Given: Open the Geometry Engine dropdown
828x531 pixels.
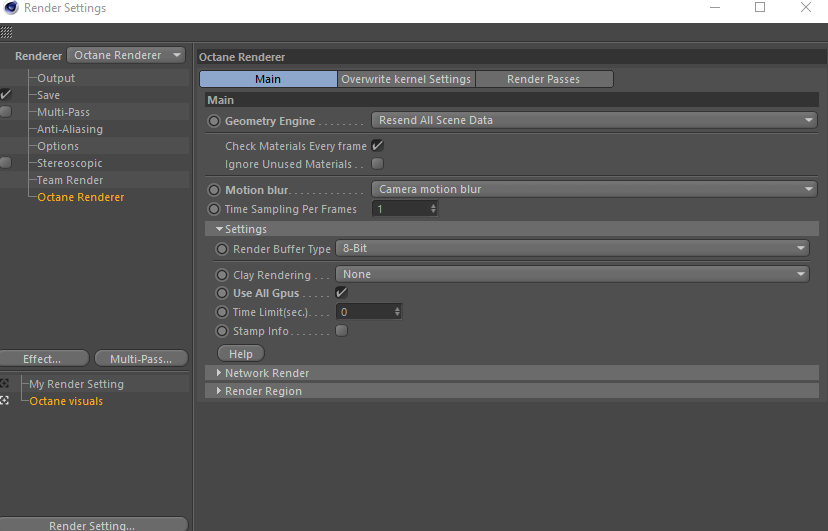Looking at the screenshot, I should (595, 120).
